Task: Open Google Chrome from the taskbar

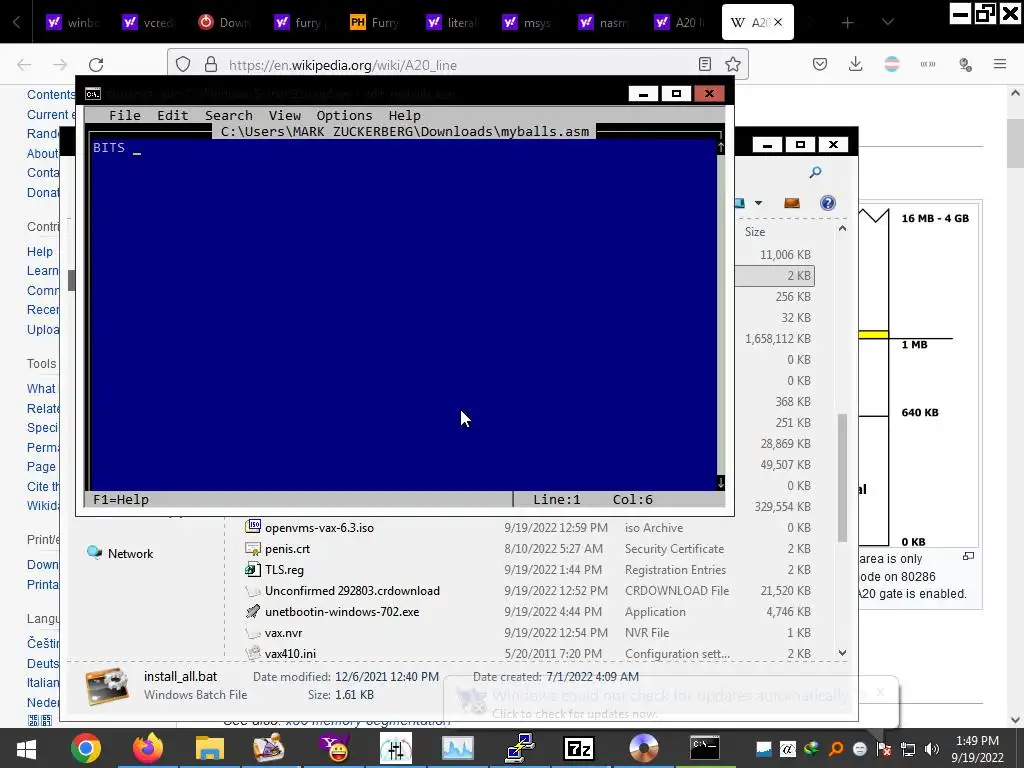Action: pyautogui.click(x=86, y=748)
